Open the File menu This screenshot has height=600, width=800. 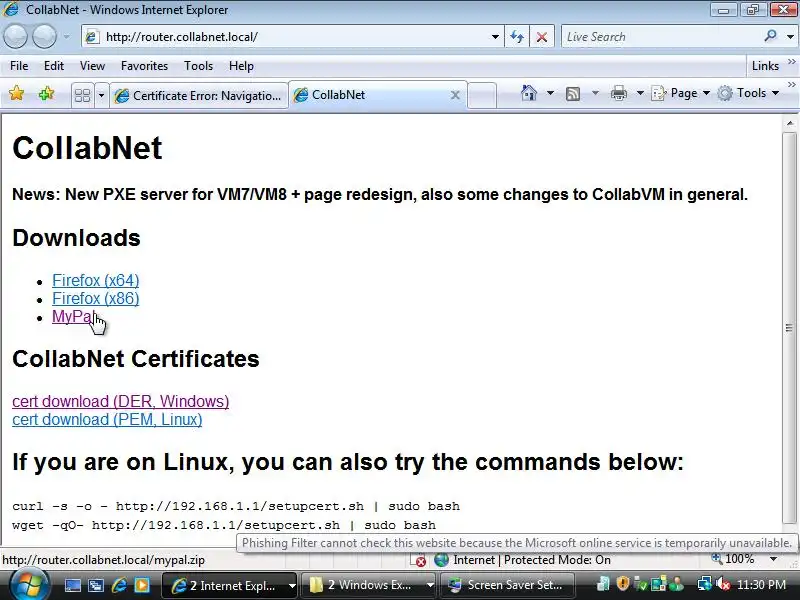pos(19,66)
